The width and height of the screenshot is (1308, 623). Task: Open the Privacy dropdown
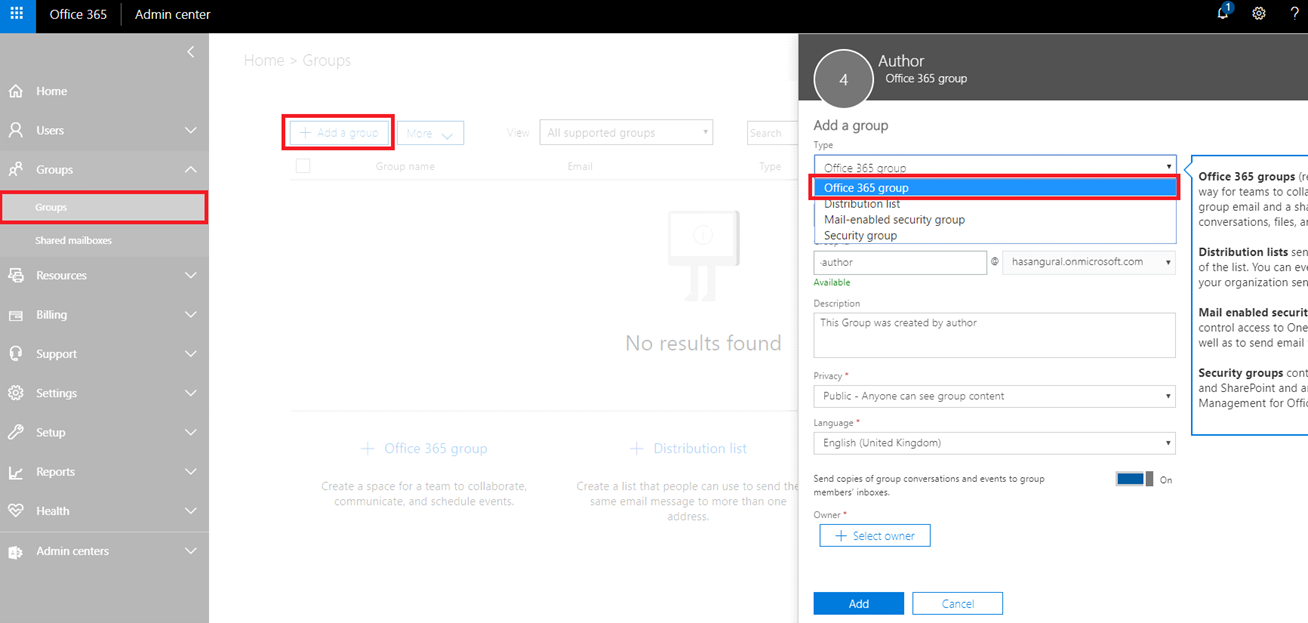[x=994, y=396]
